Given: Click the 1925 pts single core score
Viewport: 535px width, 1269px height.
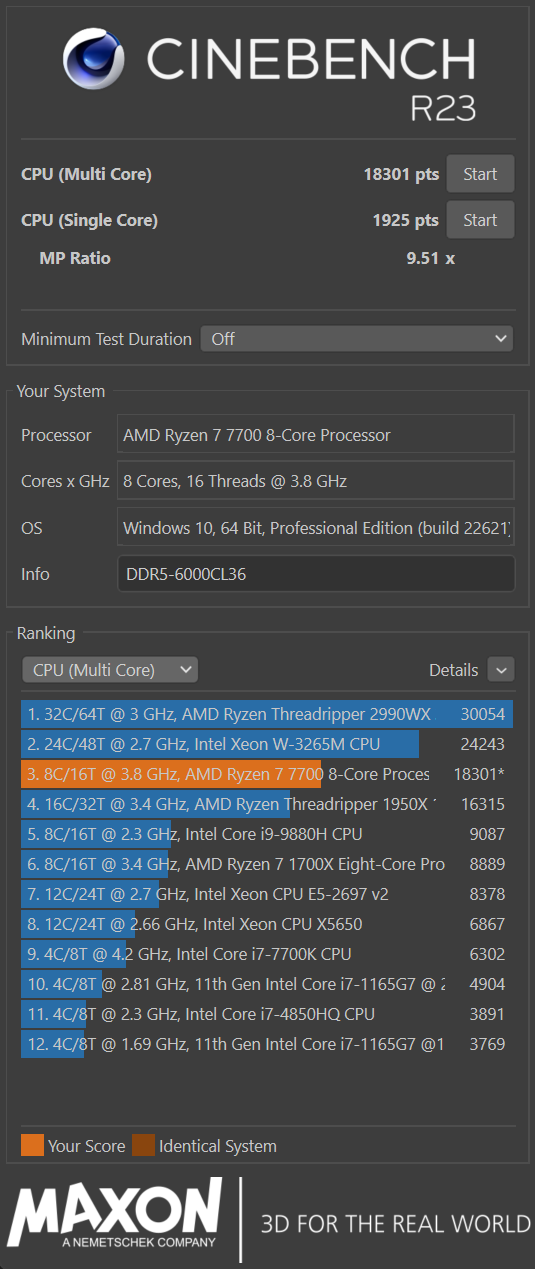Looking at the screenshot, I should (x=406, y=220).
